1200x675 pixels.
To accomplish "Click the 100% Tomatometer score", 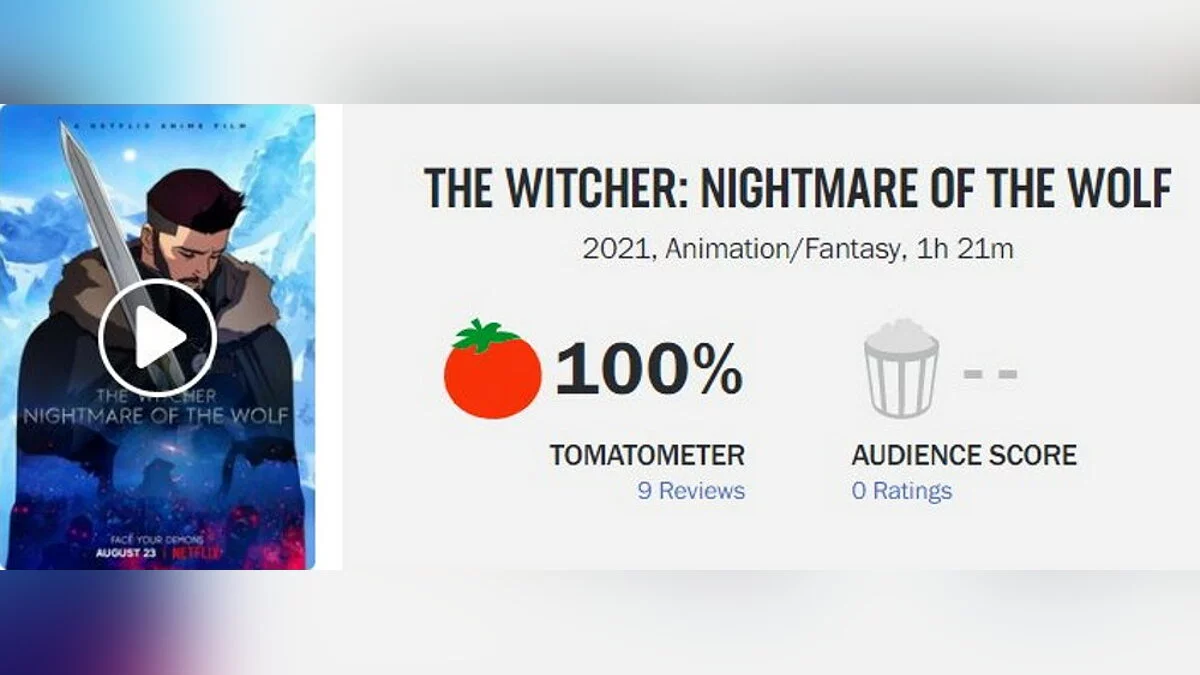I will click(x=649, y=369).
